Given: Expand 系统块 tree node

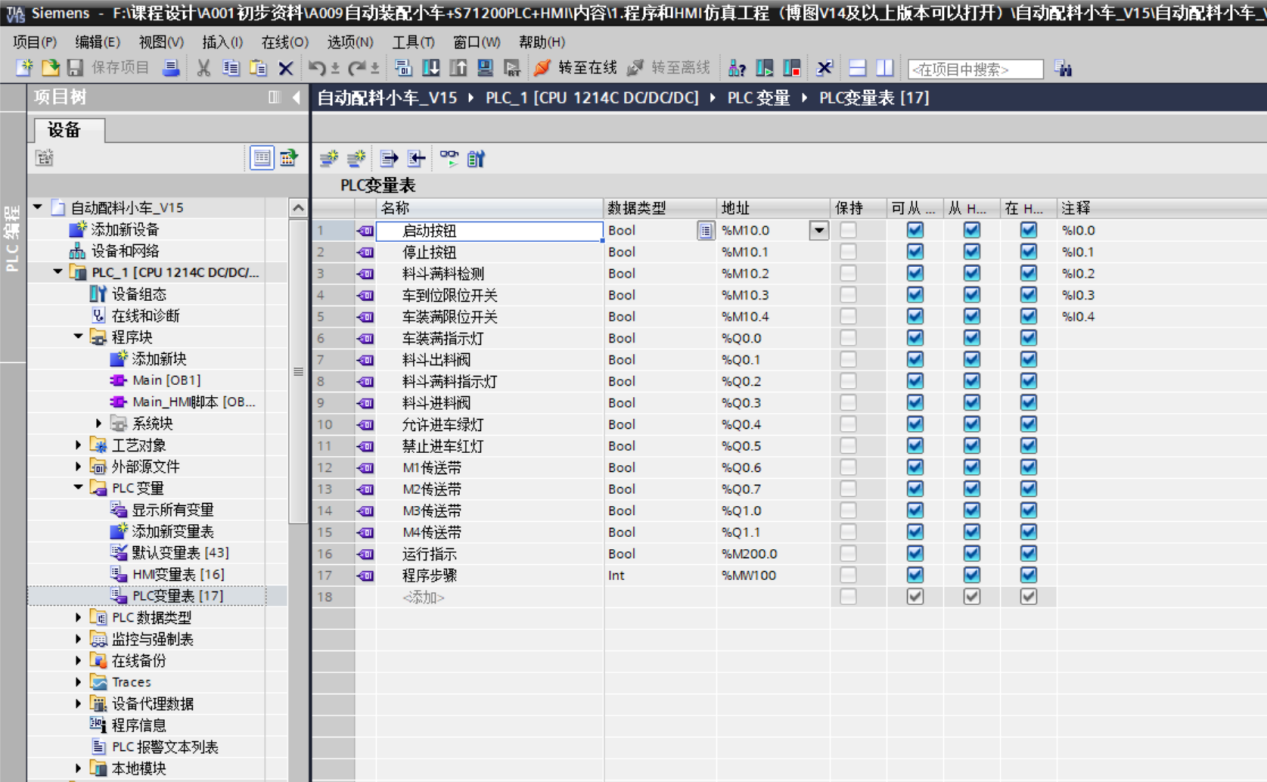Looking at the screenshot, I should coord(99,424).
